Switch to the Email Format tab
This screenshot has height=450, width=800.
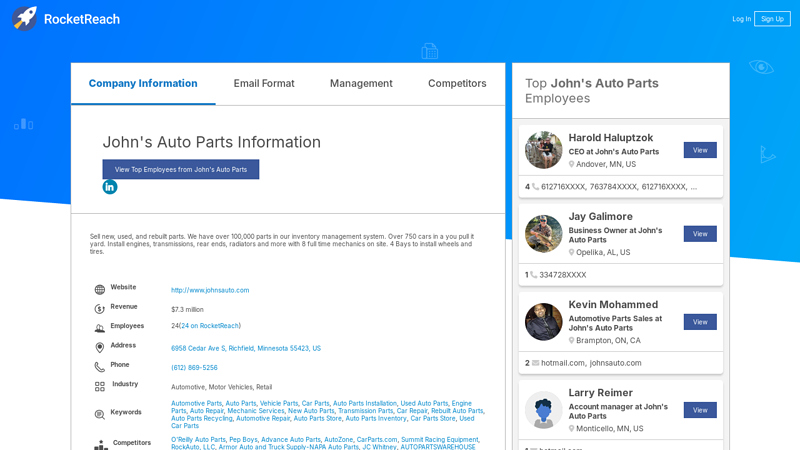click(264, 83)
